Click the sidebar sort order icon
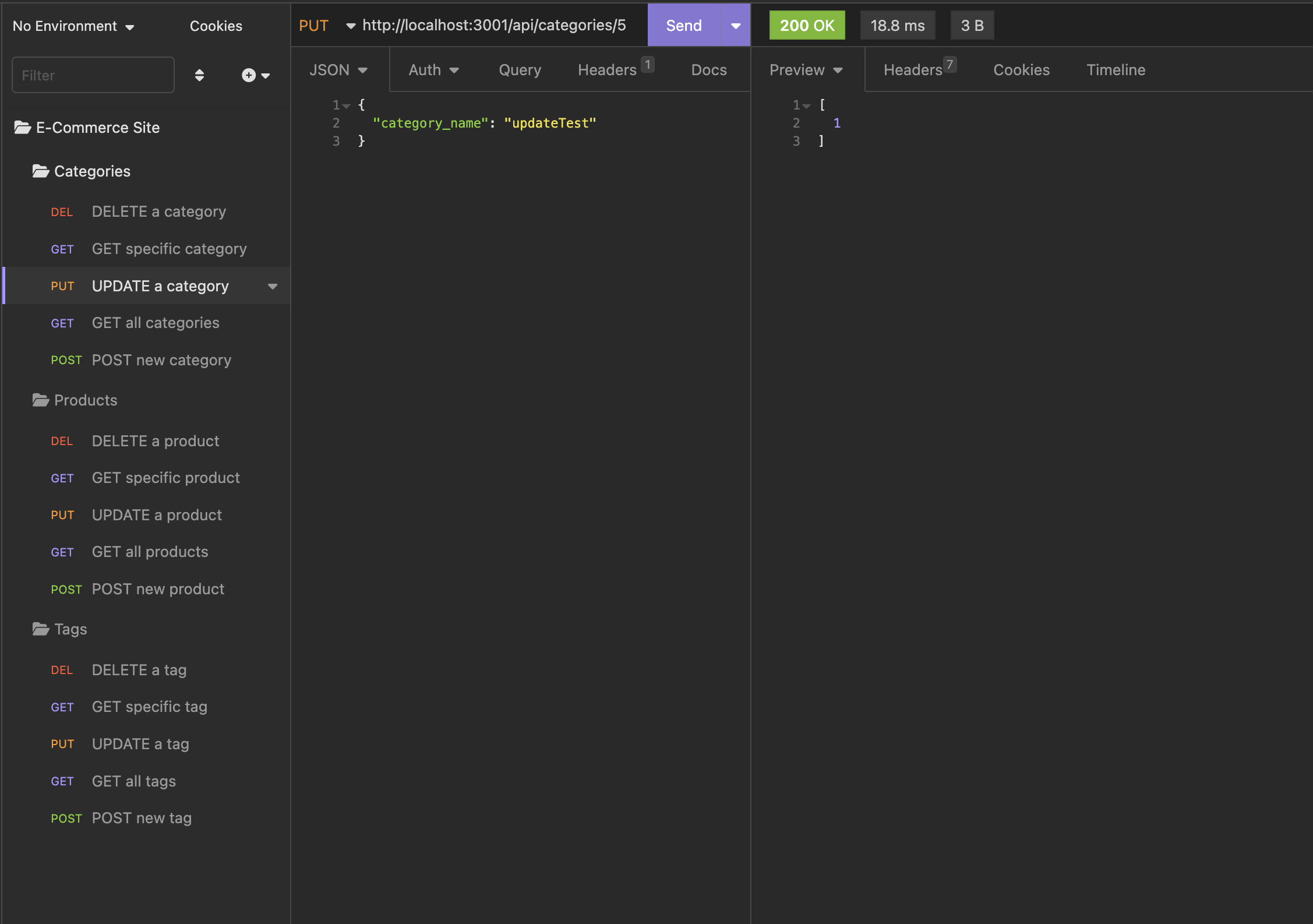Image resolution: width=1313 pixels, height=924 pixels. pyautogui.click(x=199, y=75)
